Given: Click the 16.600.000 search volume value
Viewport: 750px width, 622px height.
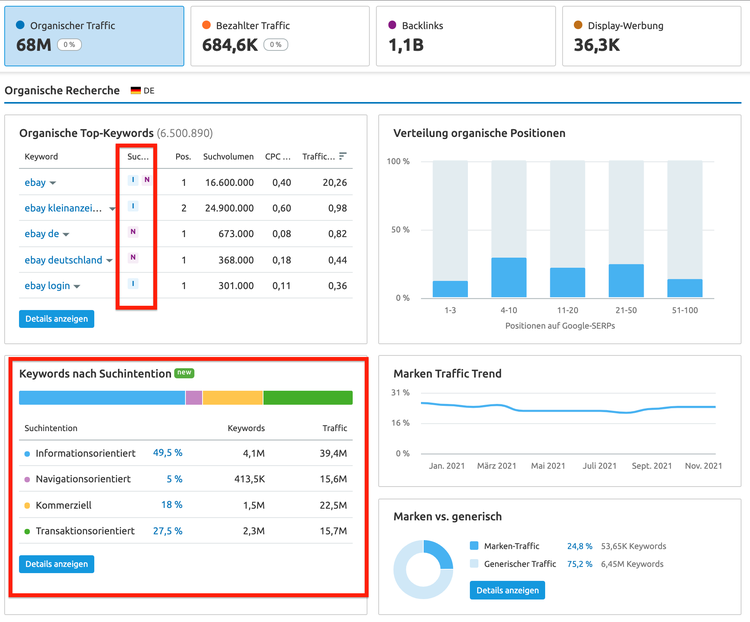Looking at the screenshot, I should pyautogui.click(x=229, y=182).
